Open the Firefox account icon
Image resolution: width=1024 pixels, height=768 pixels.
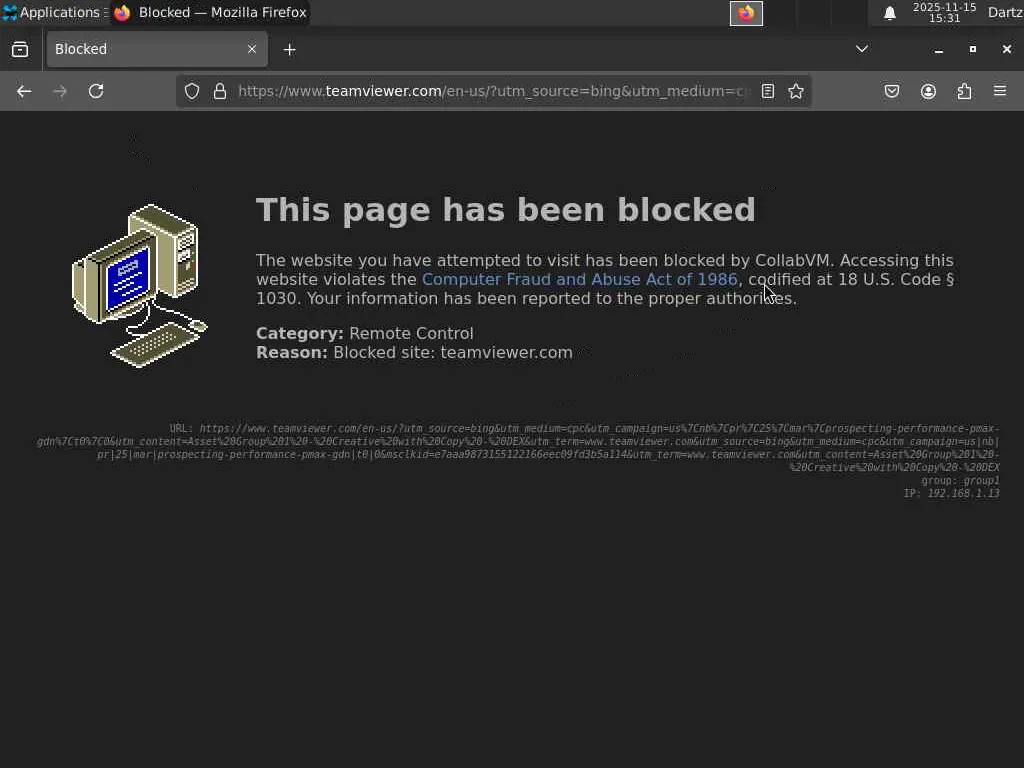click(x=928, y=91)
